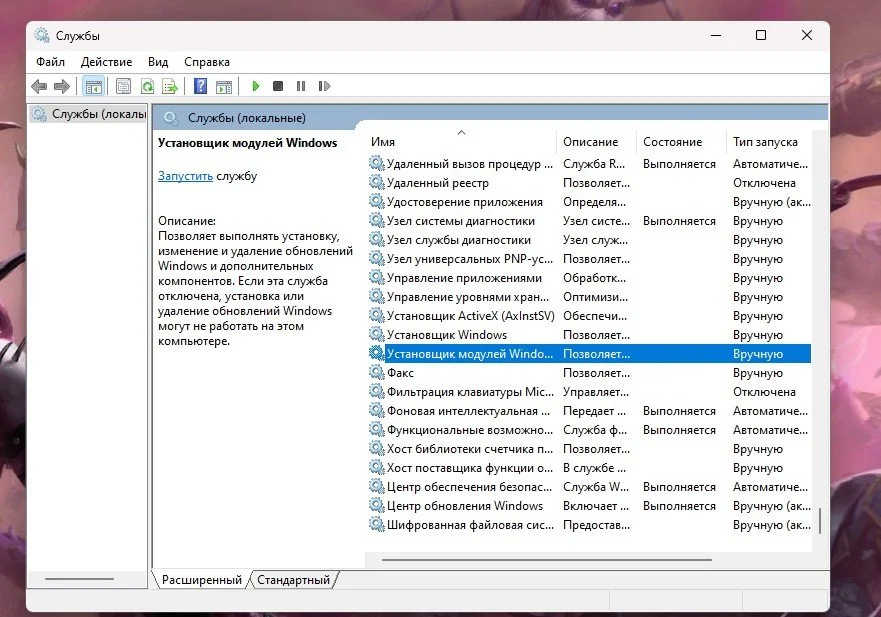
Task: Open the Справка menu
Action: point(207,62)
